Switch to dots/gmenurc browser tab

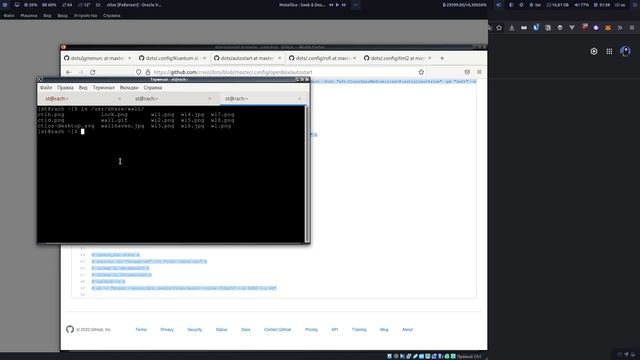[98, 58]
